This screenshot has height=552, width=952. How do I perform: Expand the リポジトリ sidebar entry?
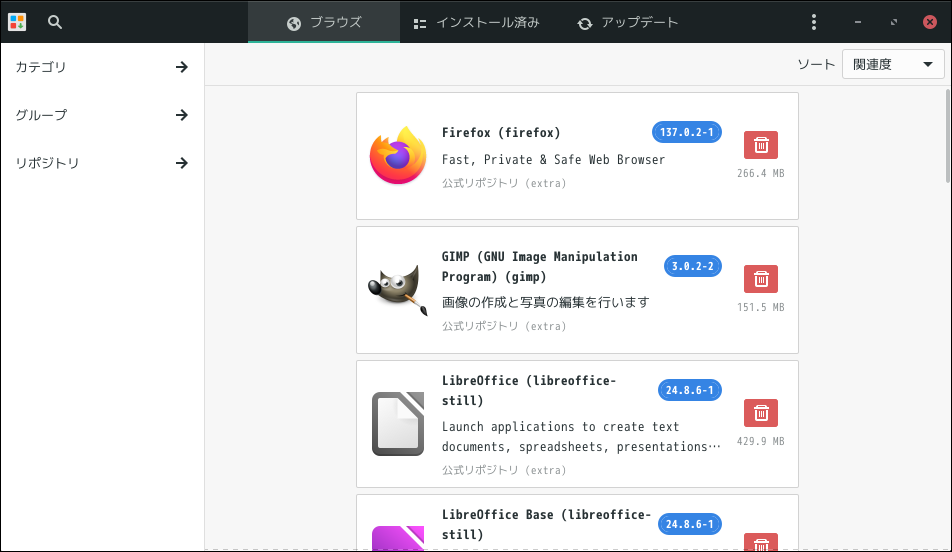(102, 163)
